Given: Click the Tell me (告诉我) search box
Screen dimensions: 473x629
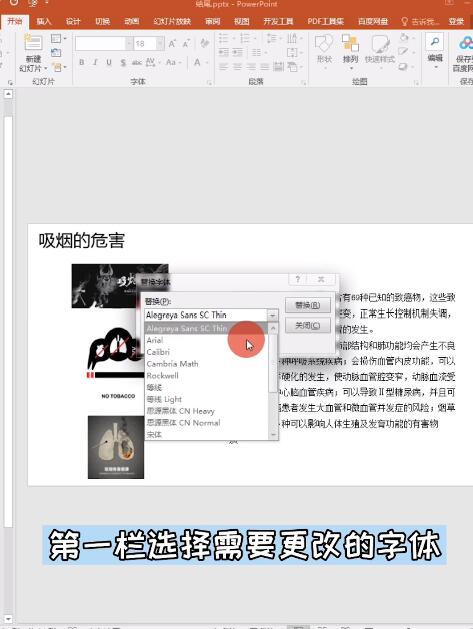Looking at the screenshot, I should point(420,21).
